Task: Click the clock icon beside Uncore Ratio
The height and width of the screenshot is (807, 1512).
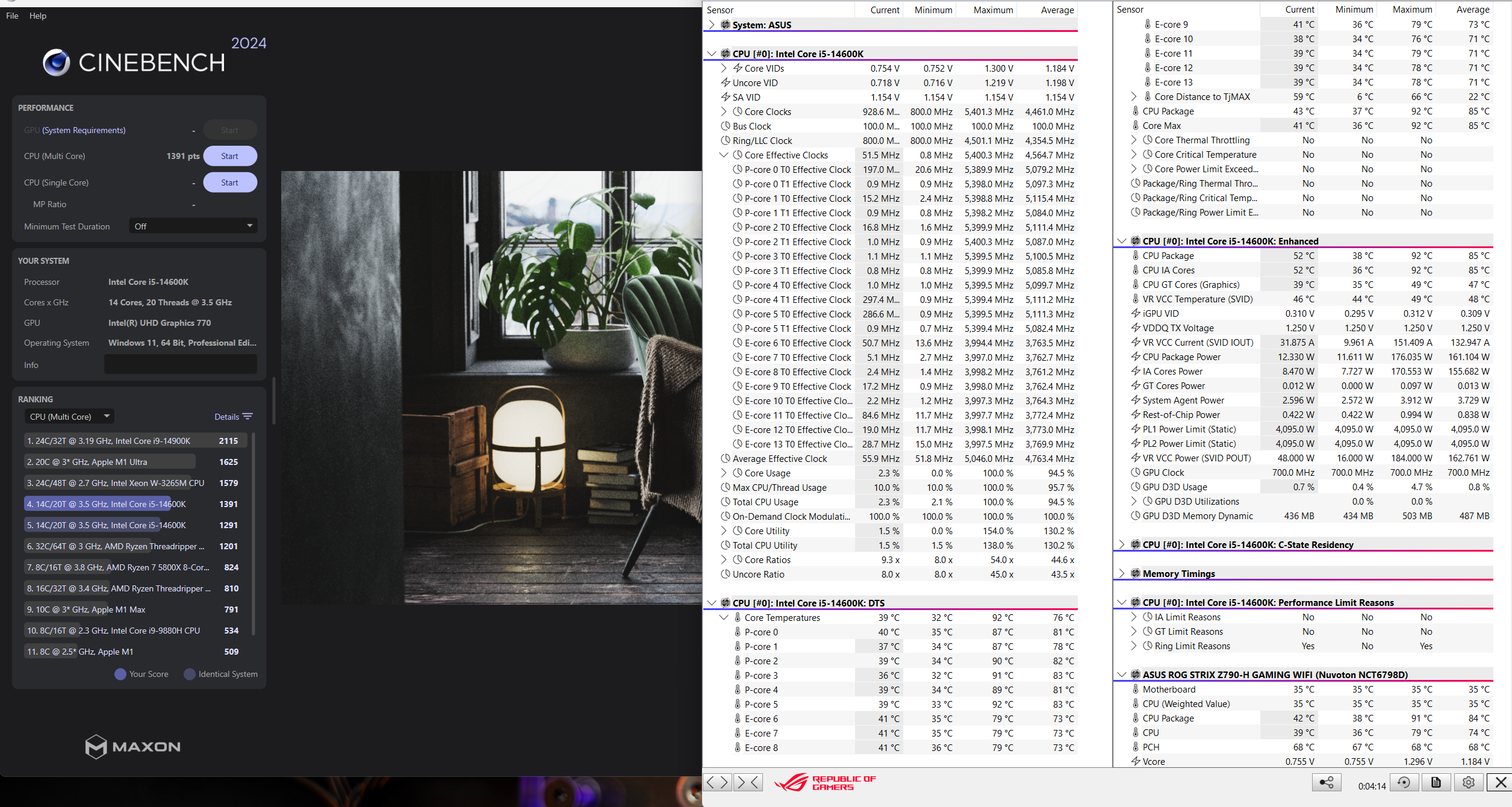Action: [726, 574]
